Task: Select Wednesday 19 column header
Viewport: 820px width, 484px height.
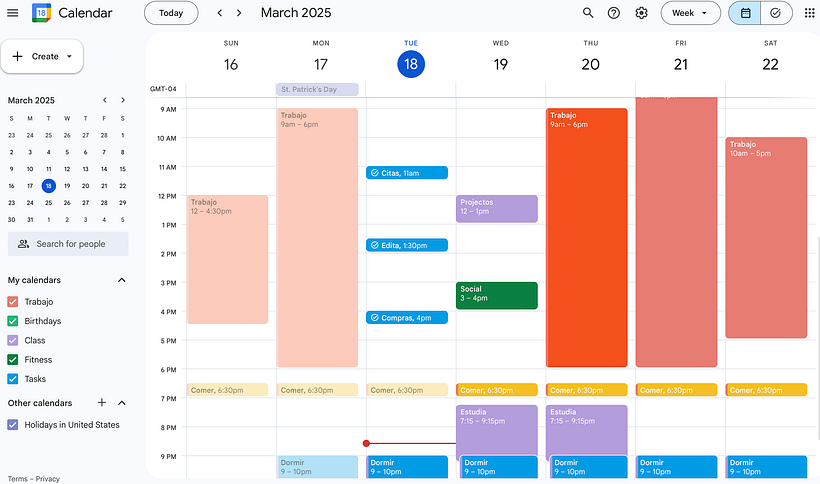Action: tap(500, 58)
